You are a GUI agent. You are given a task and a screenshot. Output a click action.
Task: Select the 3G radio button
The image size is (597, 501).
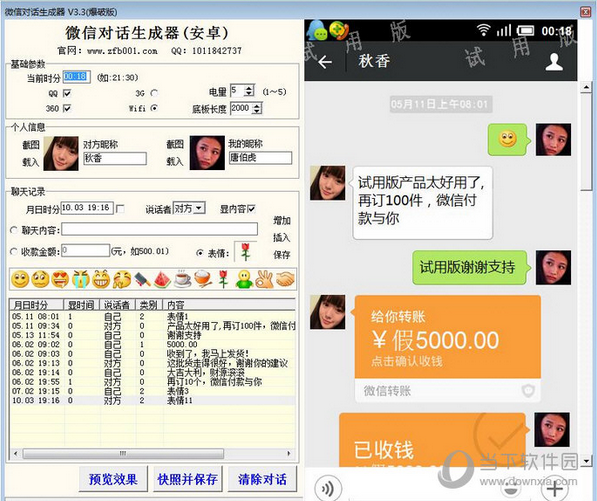coord(154,93)
